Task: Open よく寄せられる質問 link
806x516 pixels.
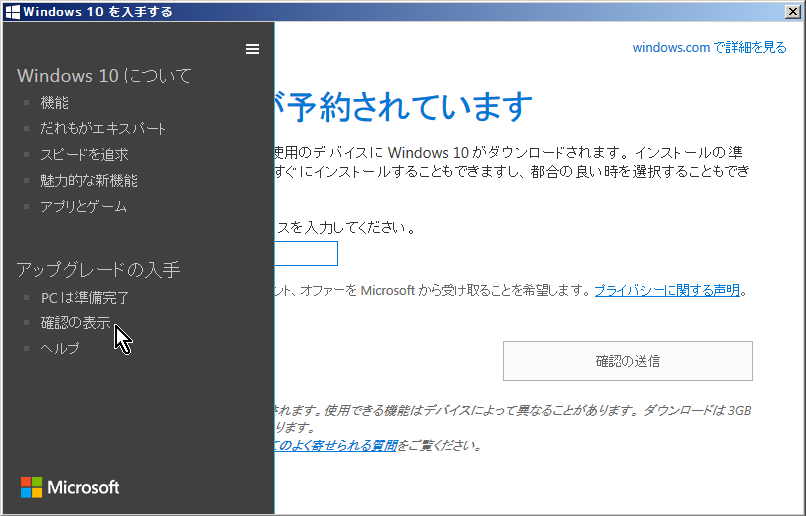Action: [x=336, y=445]
